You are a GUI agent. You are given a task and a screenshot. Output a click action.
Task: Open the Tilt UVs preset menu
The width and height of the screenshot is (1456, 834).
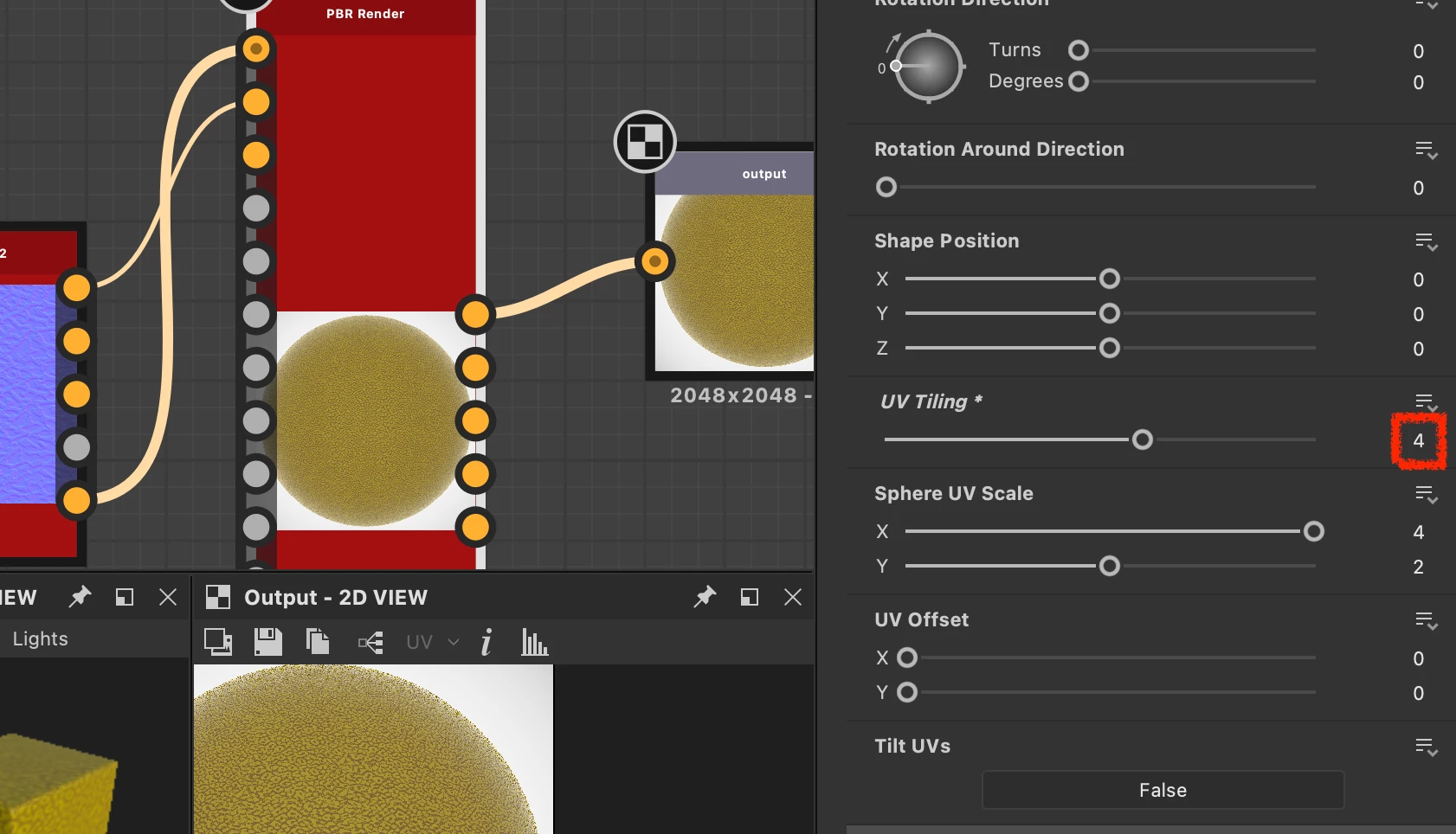click(1427, 747)
